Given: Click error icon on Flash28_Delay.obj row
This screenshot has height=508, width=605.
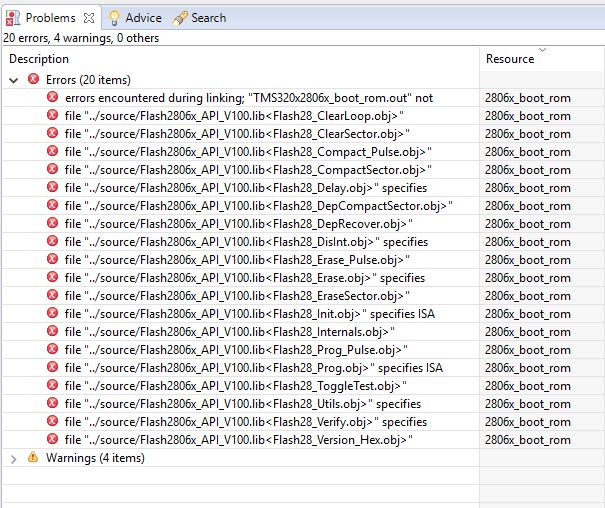Looking at the screenshot, I should (52, 187).
